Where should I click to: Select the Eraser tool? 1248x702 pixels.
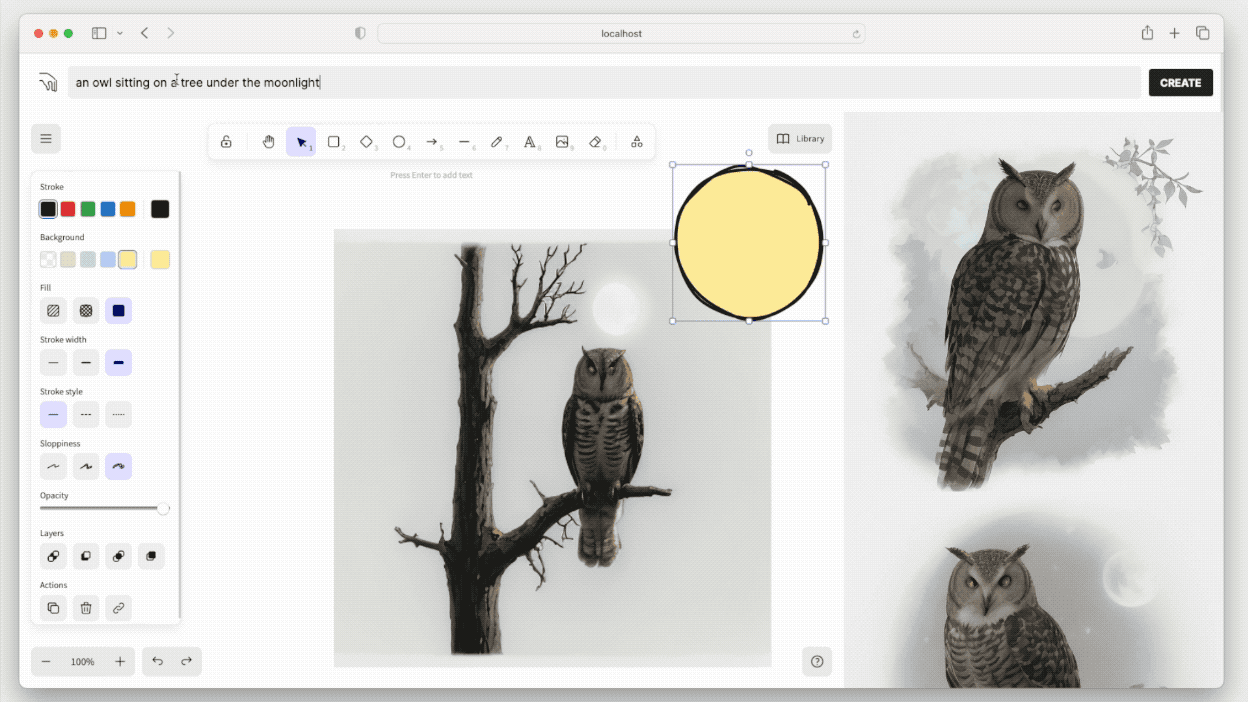click(595, 142)
